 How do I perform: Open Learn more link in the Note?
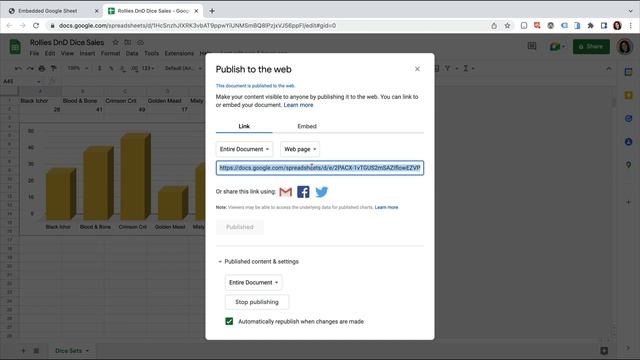pyautogui.click(x=386, y=207)
